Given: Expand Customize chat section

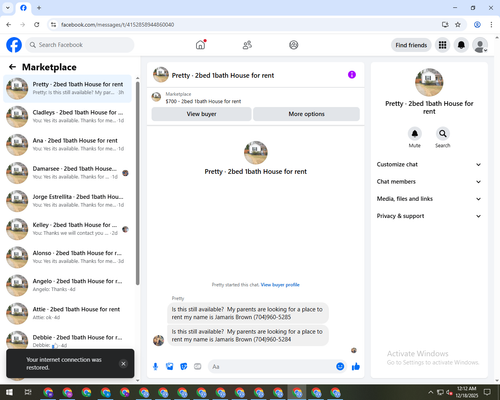Looking at the screenshot, I should click(429, 164).
